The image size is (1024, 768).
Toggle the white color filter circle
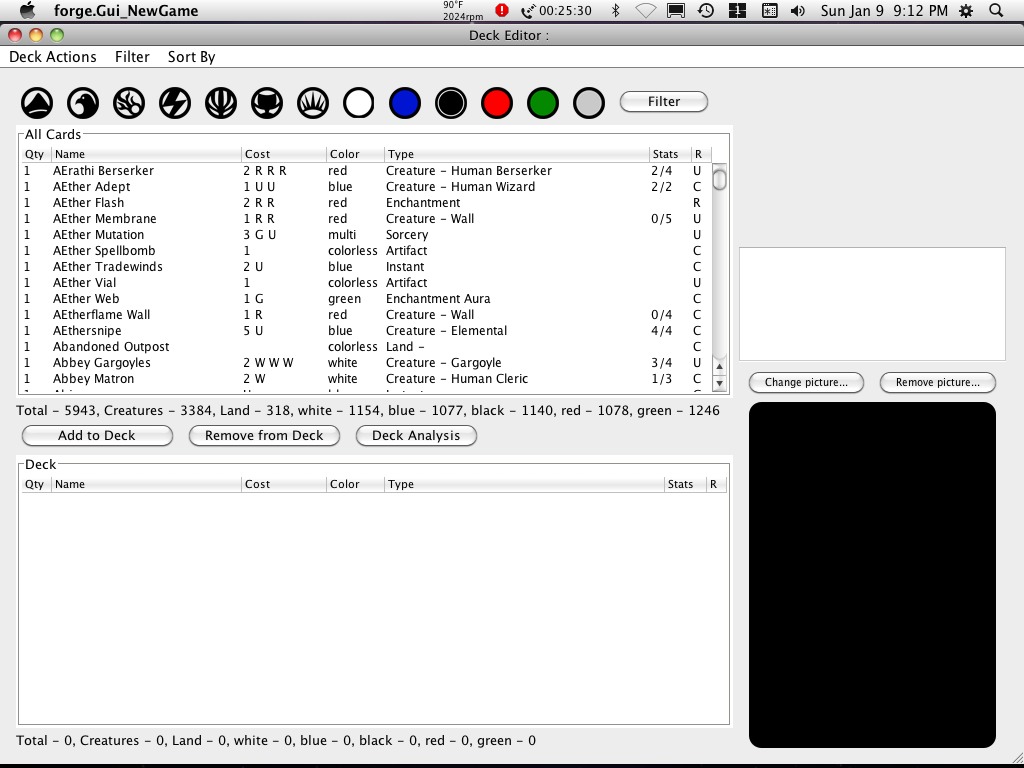pos(359,102)
